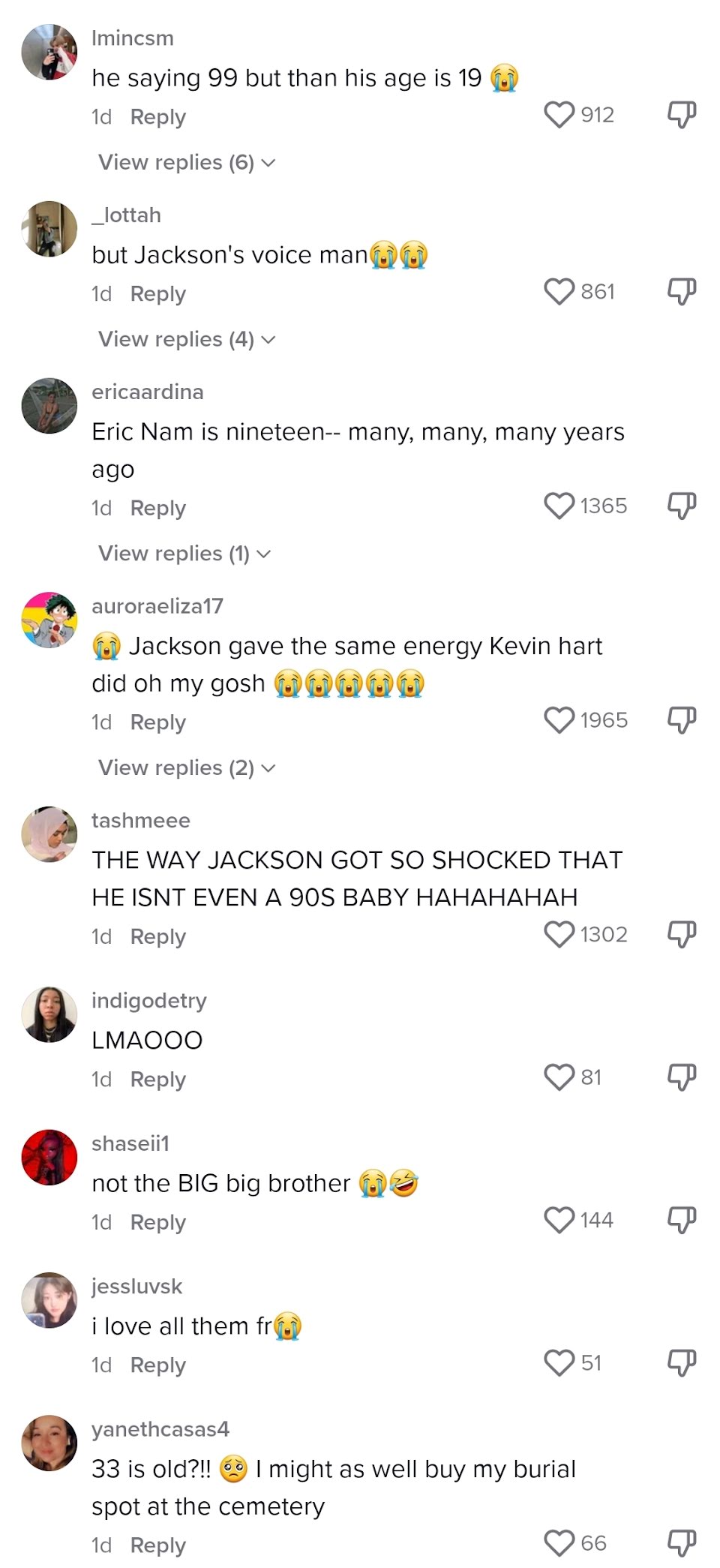Toggle thumbs-down on auroraeliza17's comment
The width and height of the screenshot is (720, 1568).
tap(682, 720)
